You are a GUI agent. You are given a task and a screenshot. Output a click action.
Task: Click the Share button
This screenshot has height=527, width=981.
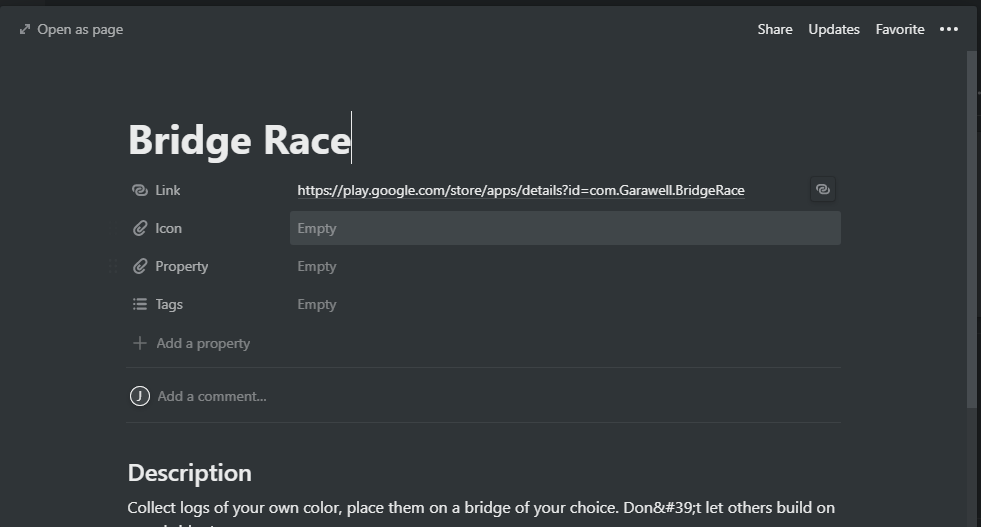tap(775, 29)
